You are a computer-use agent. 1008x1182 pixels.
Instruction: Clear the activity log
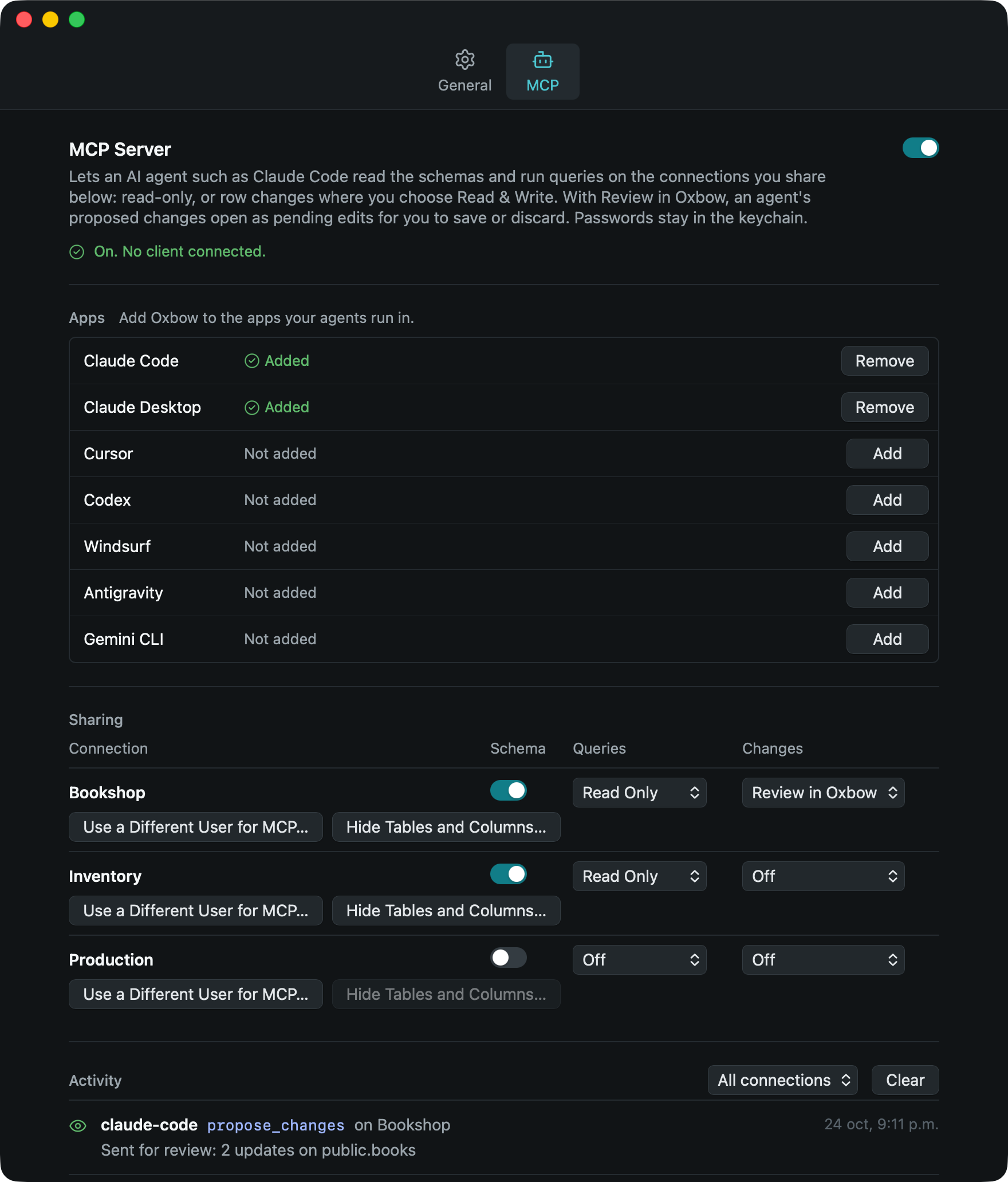(x=905, y=1080)
